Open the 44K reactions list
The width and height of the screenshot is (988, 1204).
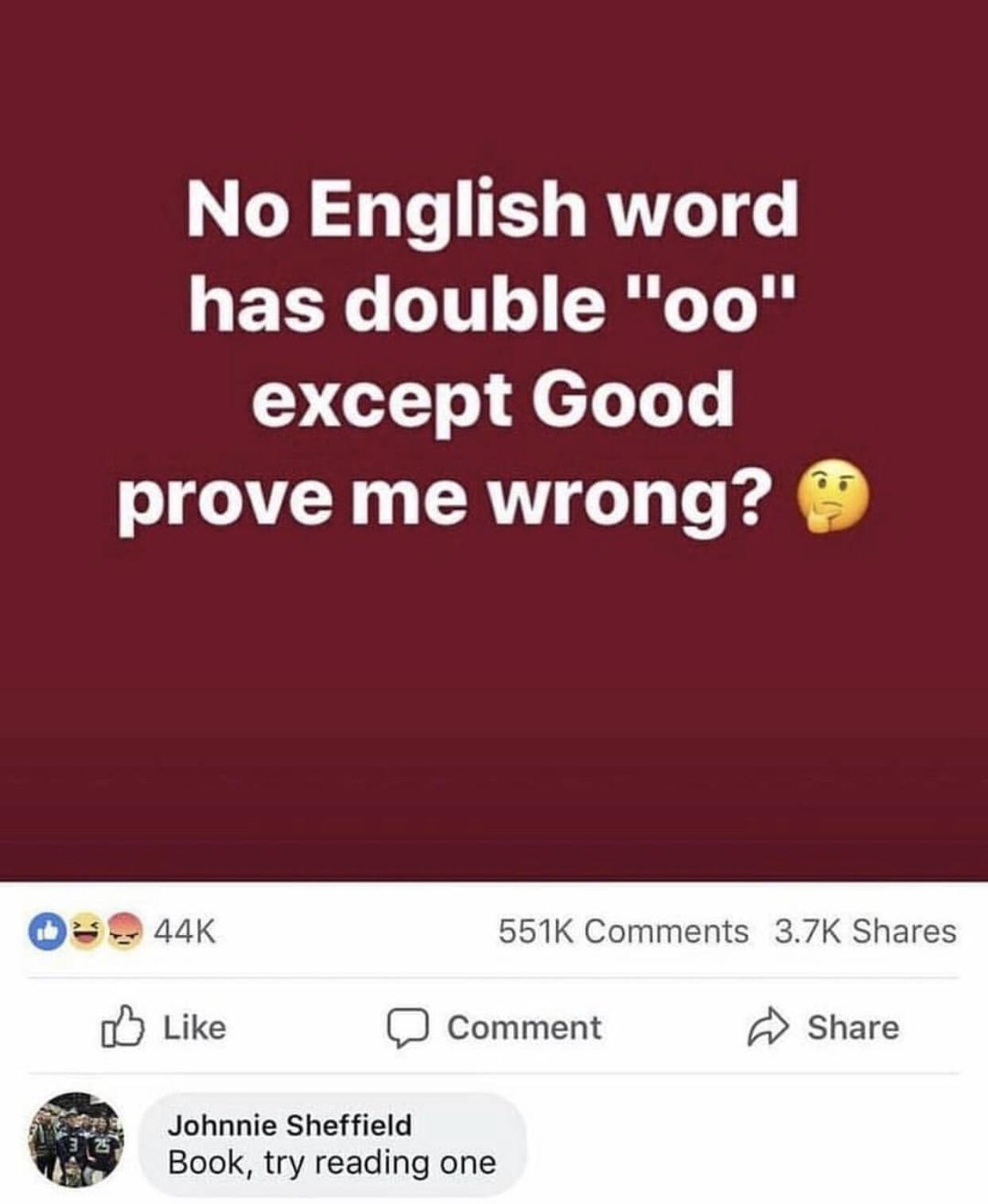(x=184, y=931)
